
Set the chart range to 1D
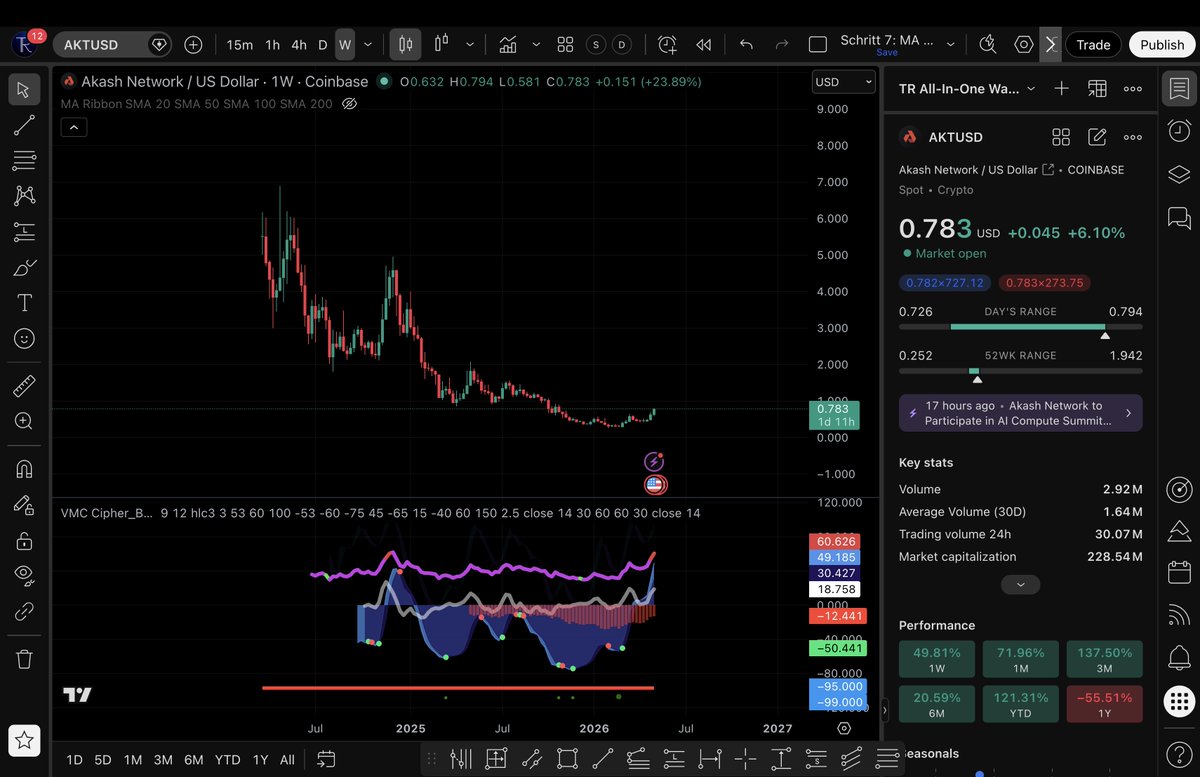coord(74,760)
